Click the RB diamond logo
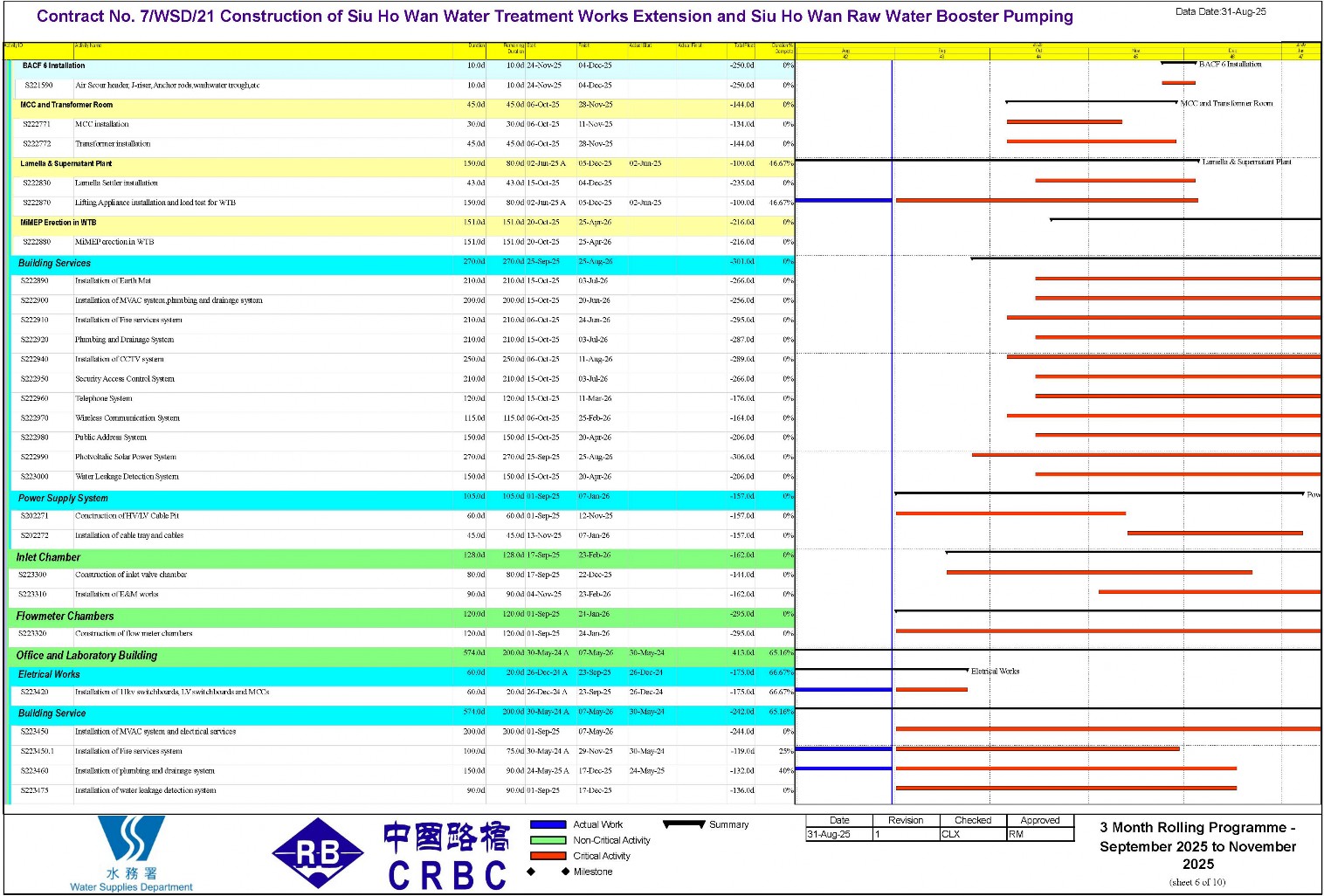 tap(318, 853)
